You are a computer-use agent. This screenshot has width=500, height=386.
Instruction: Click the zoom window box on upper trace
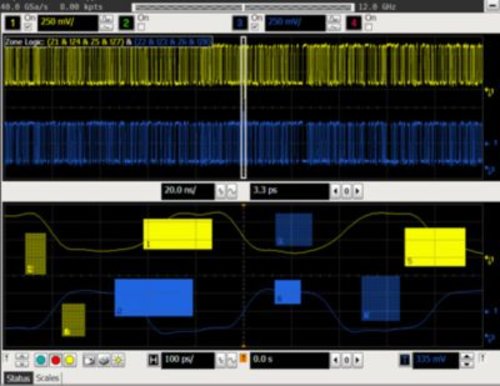tap(244, 107)
